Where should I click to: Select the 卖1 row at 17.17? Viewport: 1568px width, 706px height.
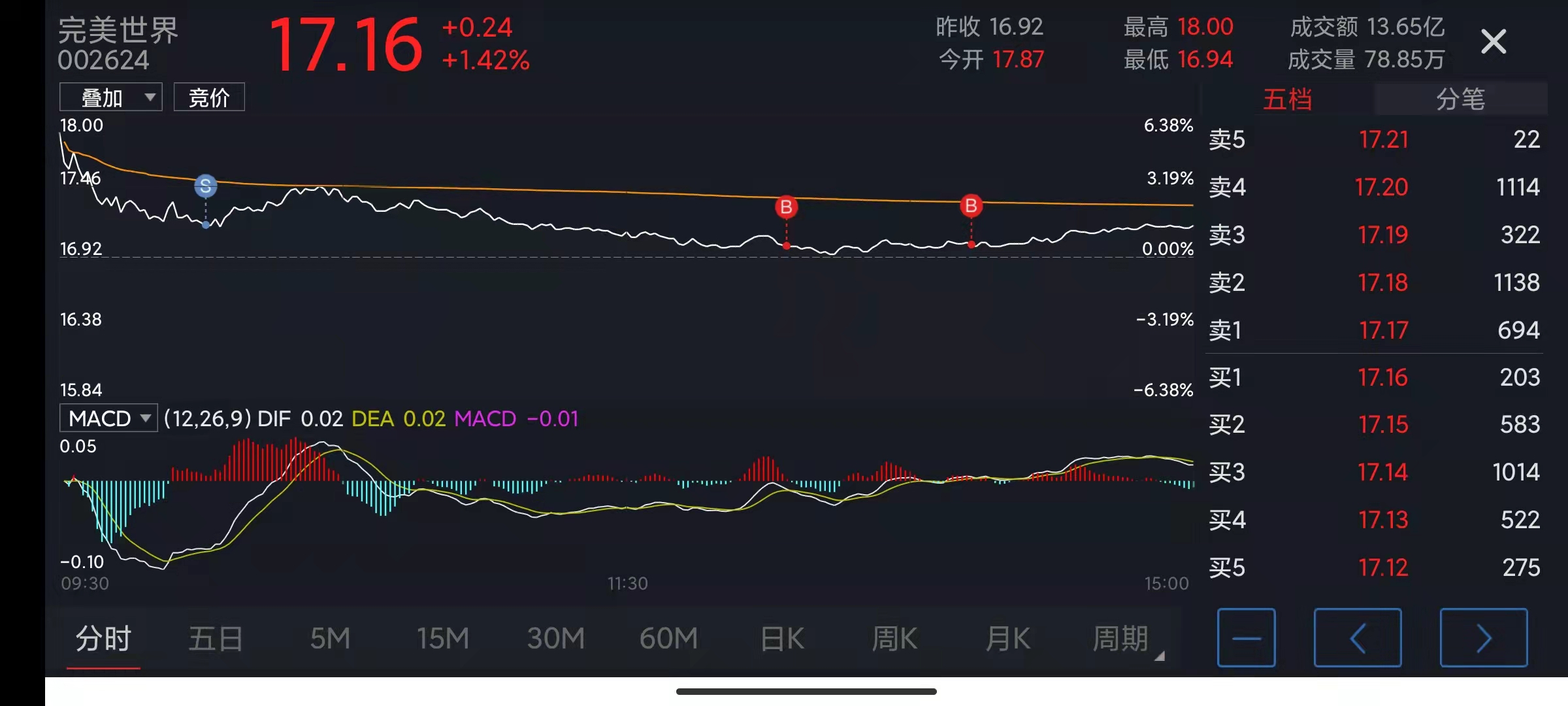[x=1374, y=330]
